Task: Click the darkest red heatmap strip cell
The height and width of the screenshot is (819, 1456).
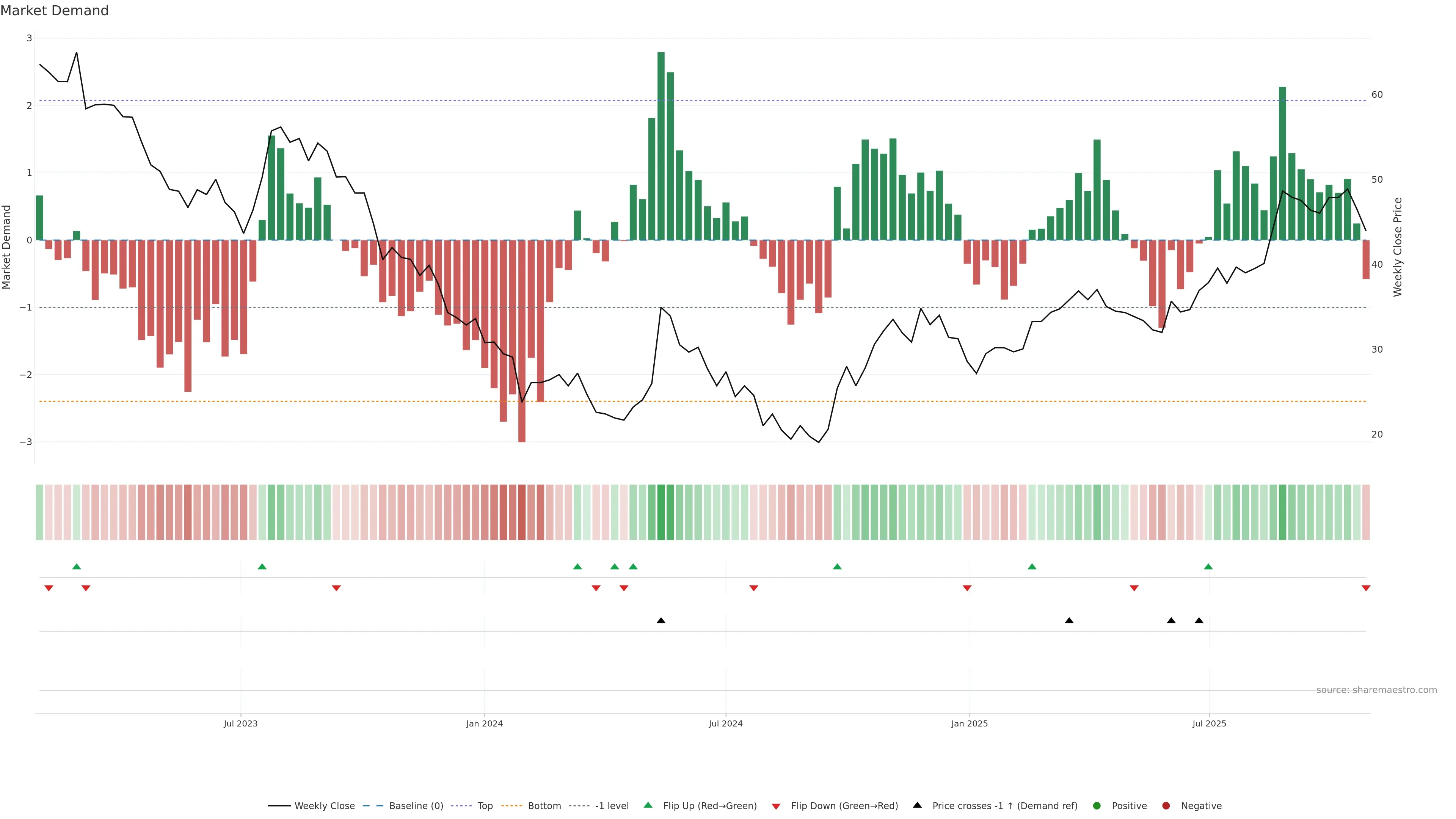Action: pos(522,512)
